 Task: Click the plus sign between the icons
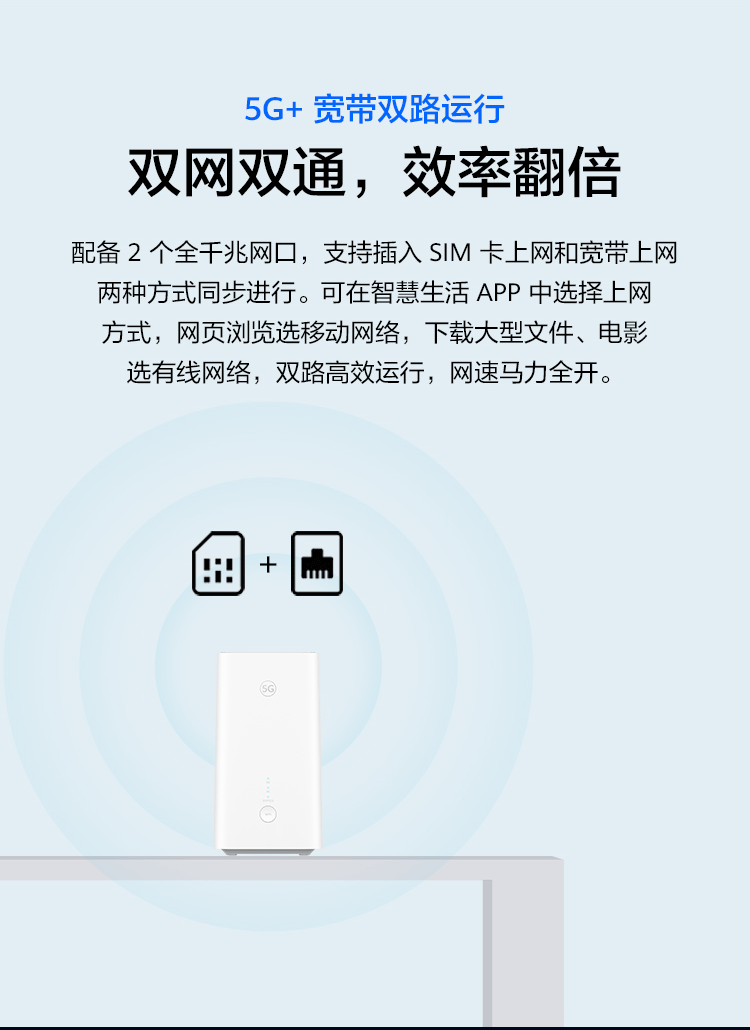[x=267, y=564]
